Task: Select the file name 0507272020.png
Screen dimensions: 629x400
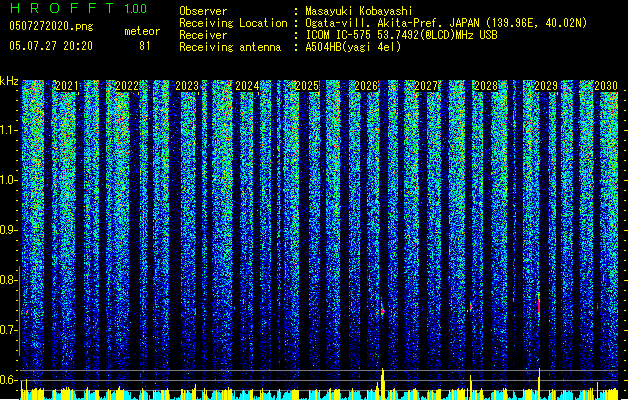Action: [51, 26]
